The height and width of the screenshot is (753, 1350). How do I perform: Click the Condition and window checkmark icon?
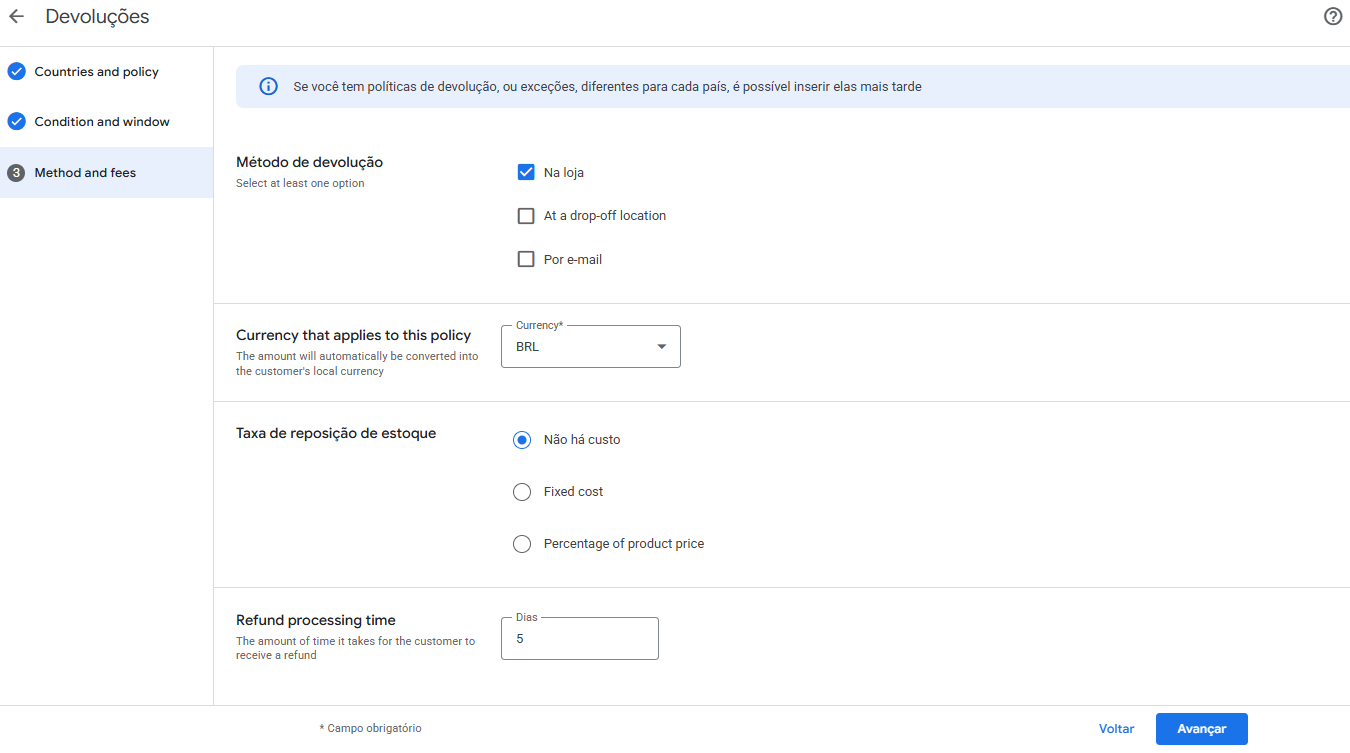pos(16,122)
